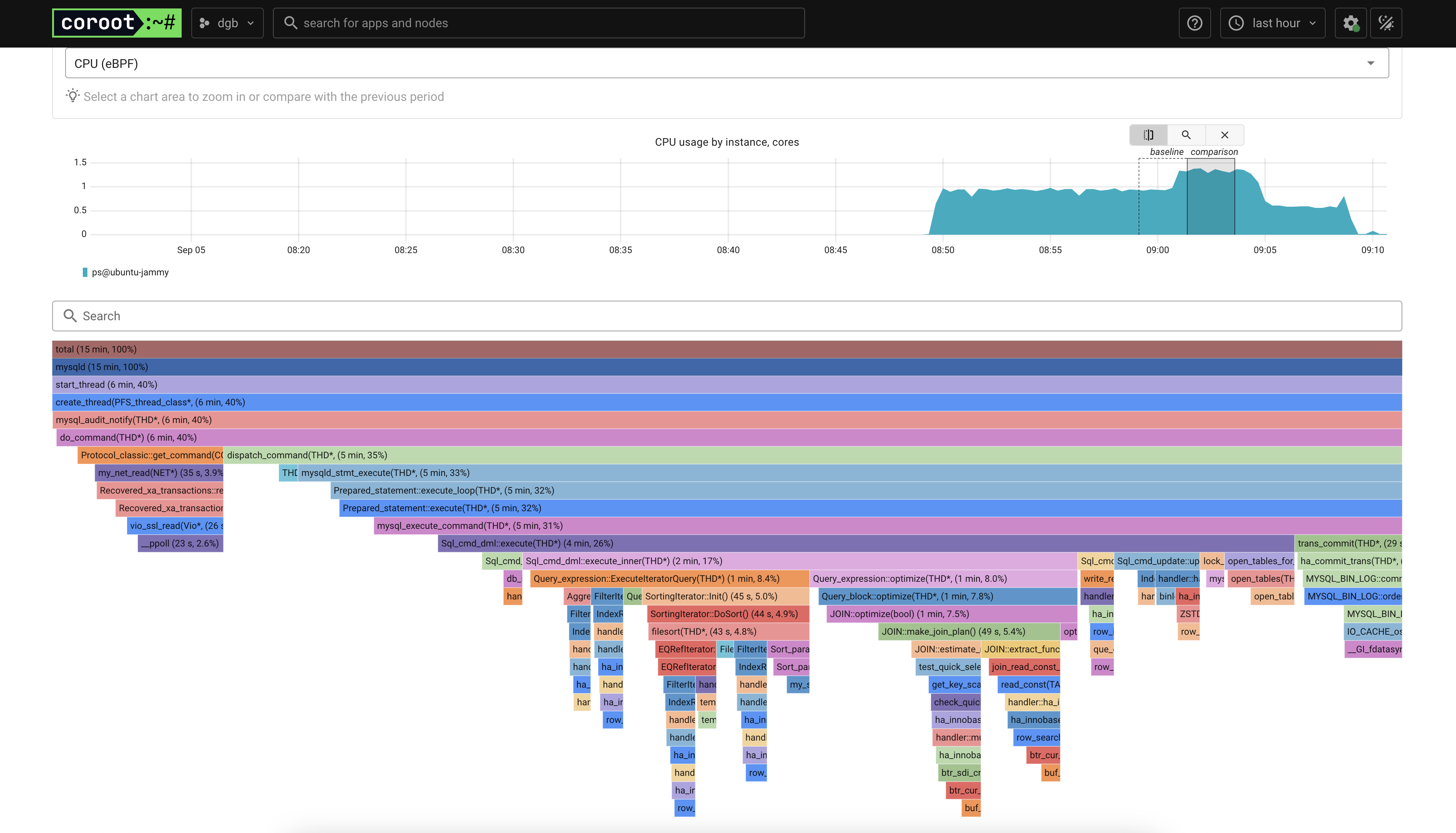Screen dimensions: 1456x833
Task: Toggle the dark theme icon
Action: (1386, 23)
